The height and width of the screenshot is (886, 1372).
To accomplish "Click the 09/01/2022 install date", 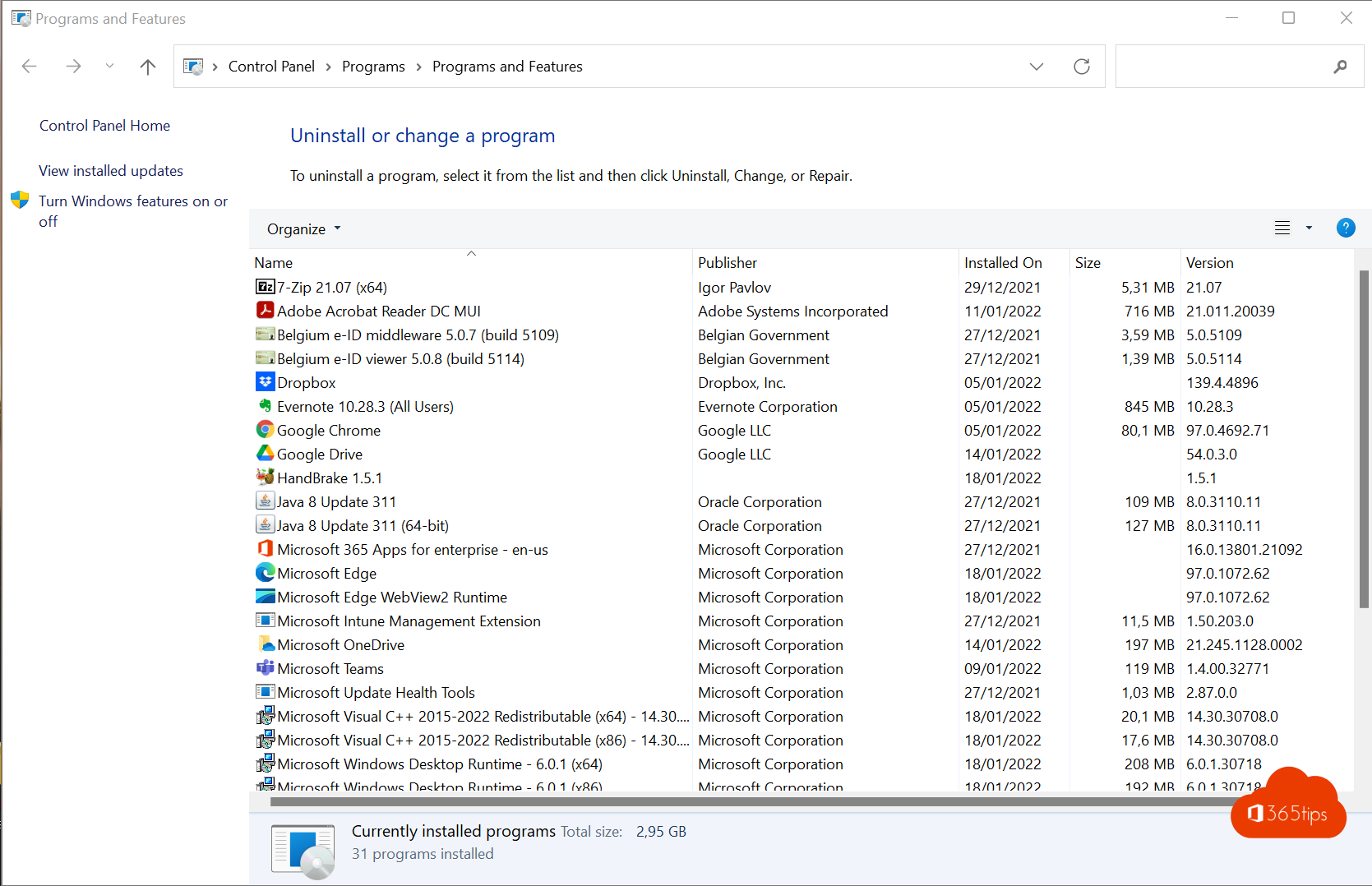I will (1002, 669).
